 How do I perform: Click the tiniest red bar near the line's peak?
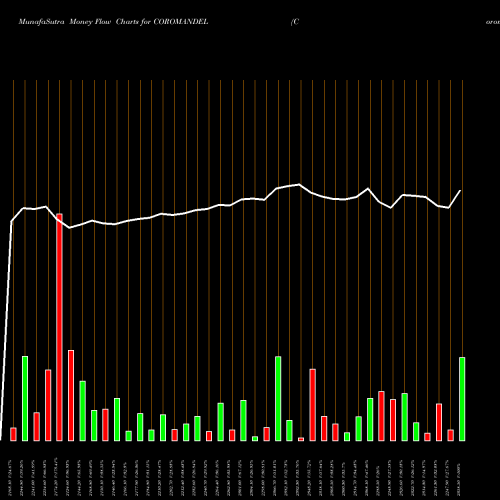pos(301,439)
